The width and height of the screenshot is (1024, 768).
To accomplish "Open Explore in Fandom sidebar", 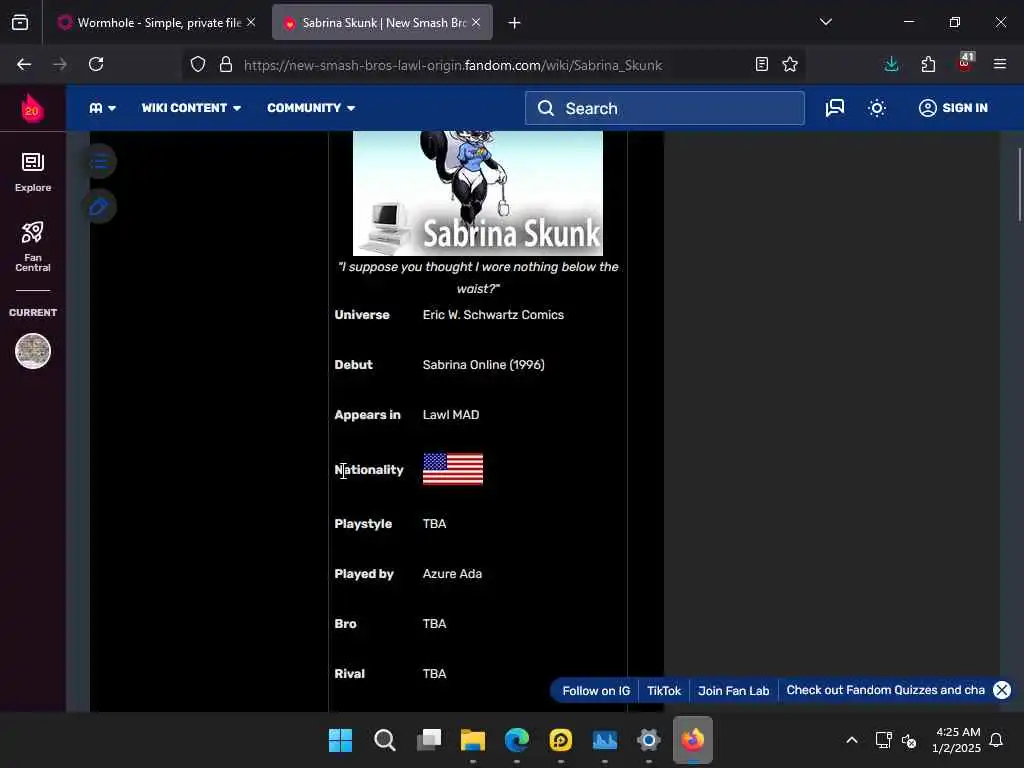I will click(33, 172).
